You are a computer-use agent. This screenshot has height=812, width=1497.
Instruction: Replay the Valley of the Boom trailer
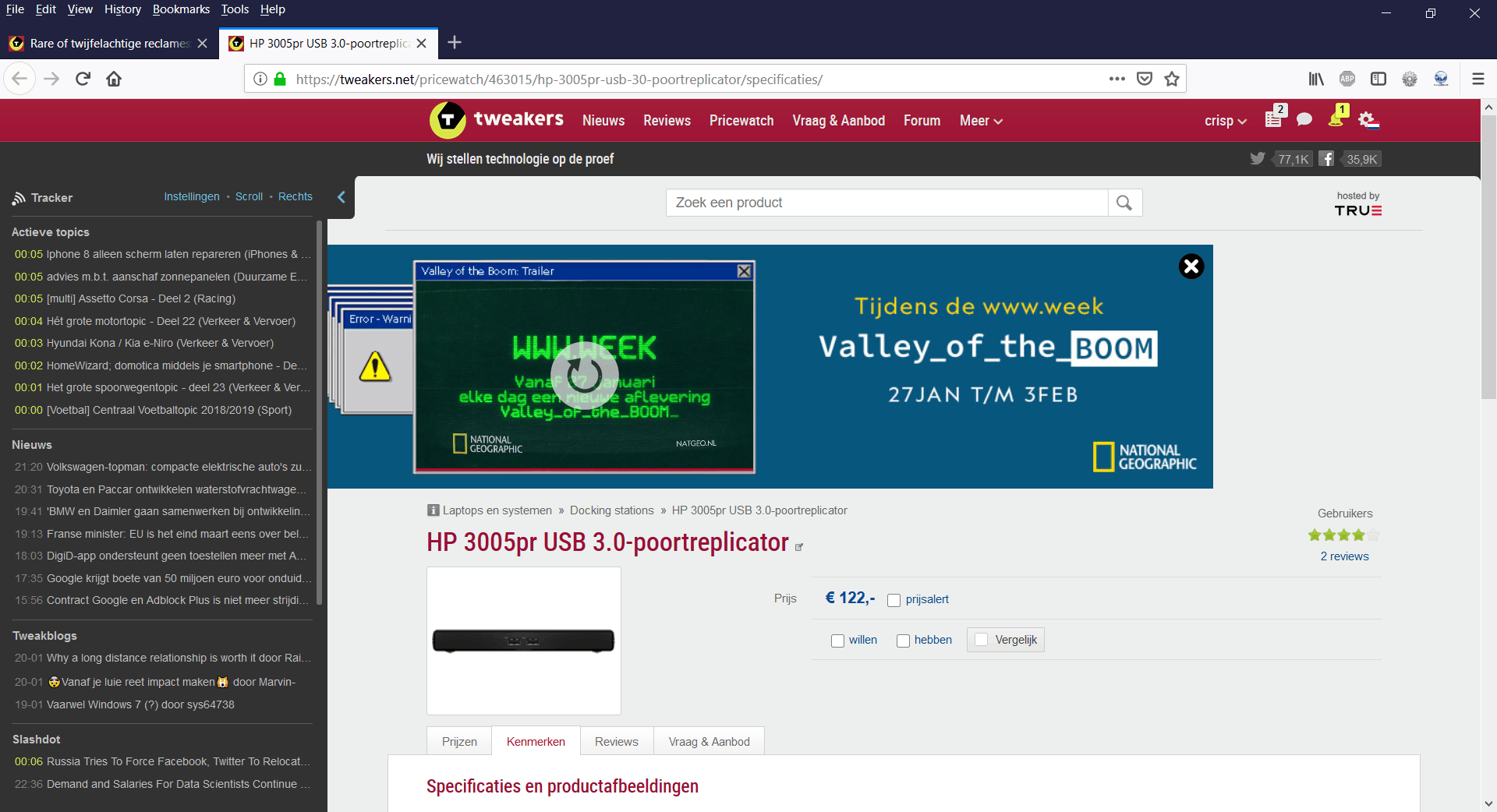(584, 375)
